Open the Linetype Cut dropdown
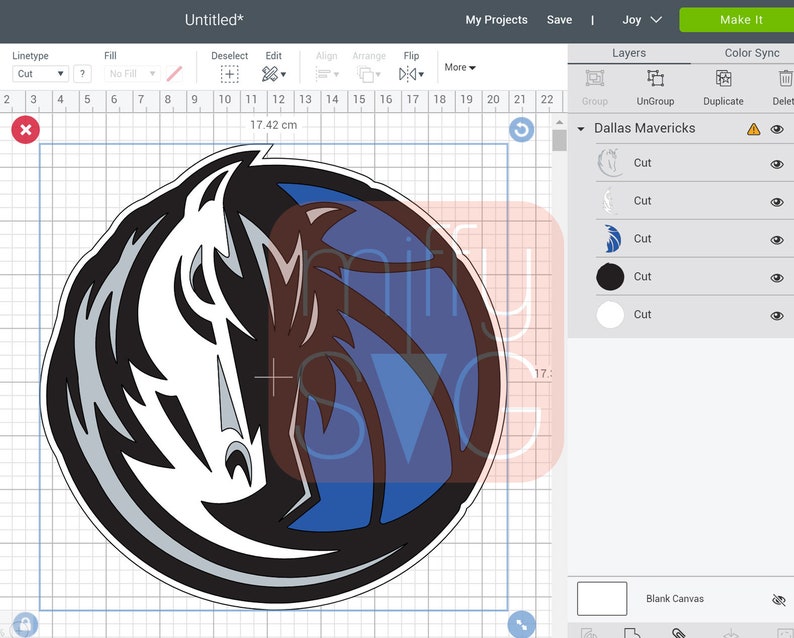This screenshot has height=638, width=794. (x=40, y=74)
